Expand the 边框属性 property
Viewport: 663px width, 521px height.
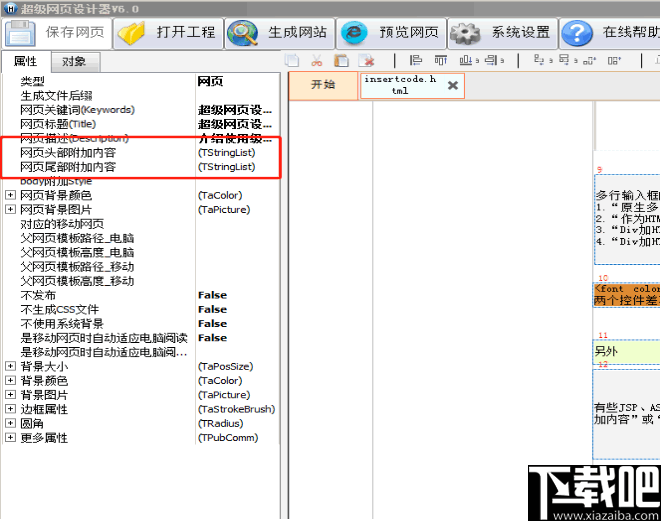click(10, 409)
